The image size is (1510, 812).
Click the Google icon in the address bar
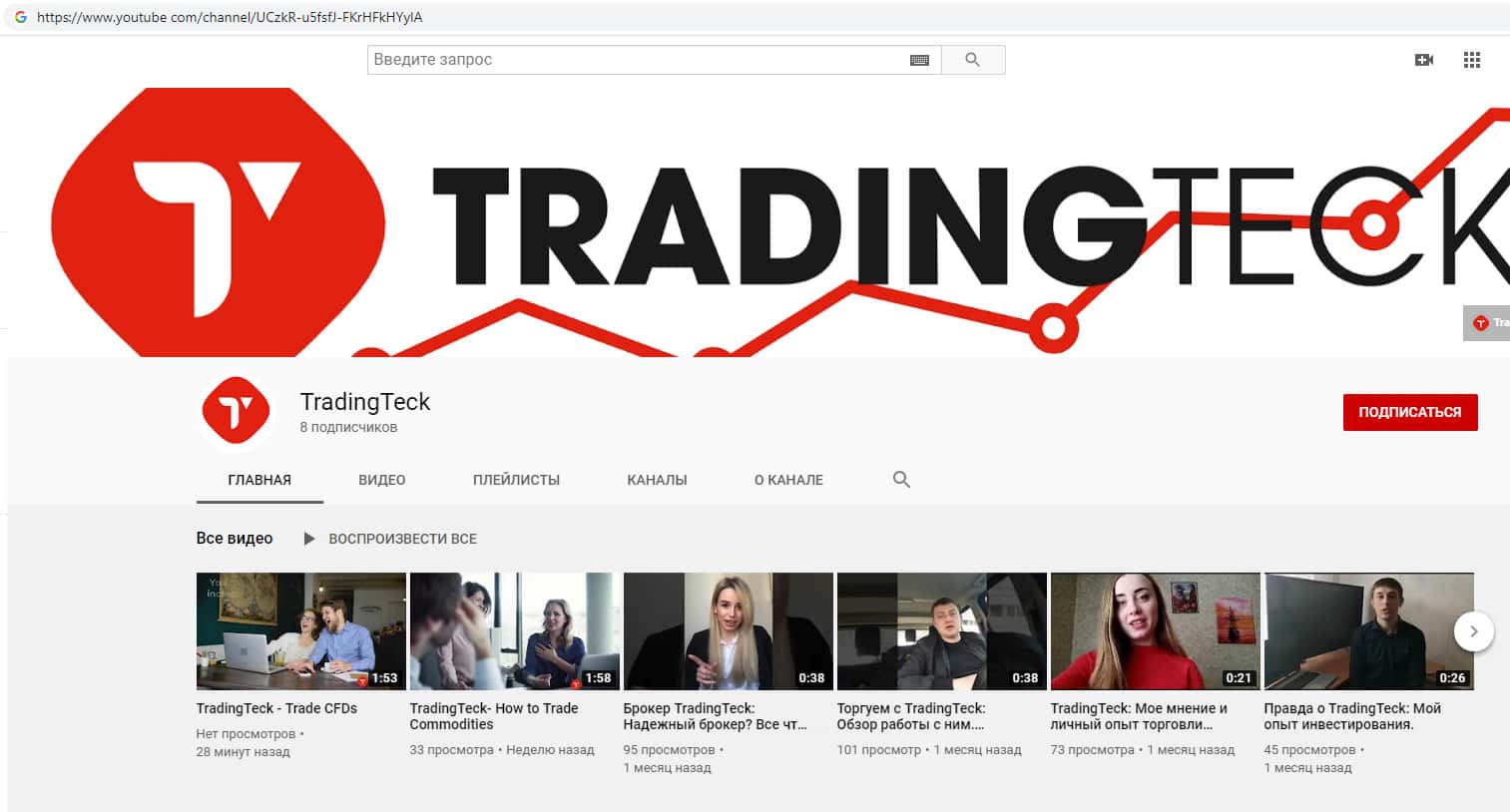pyautogui.click(x=20, y=17)
